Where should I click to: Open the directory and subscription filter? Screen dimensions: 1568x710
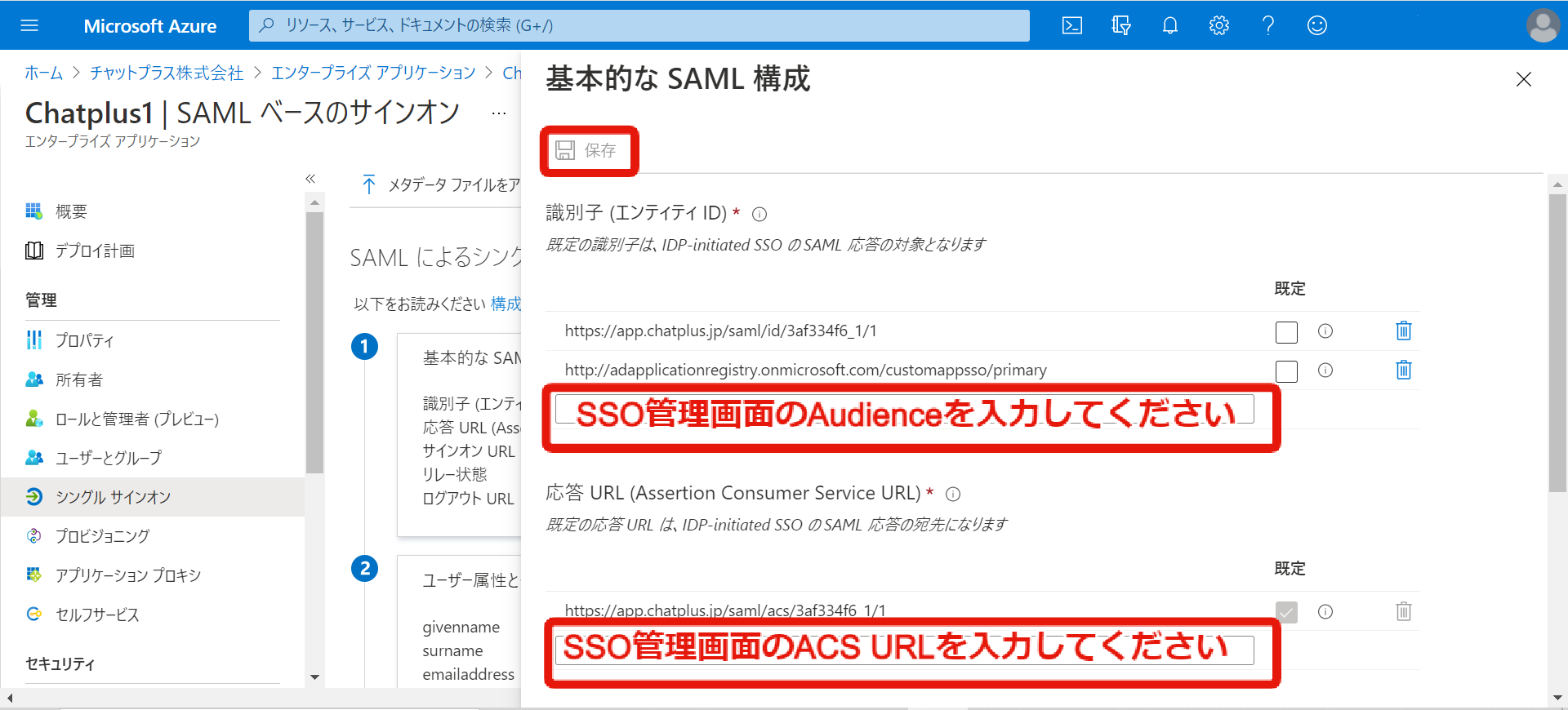[x=1121, y=25]
